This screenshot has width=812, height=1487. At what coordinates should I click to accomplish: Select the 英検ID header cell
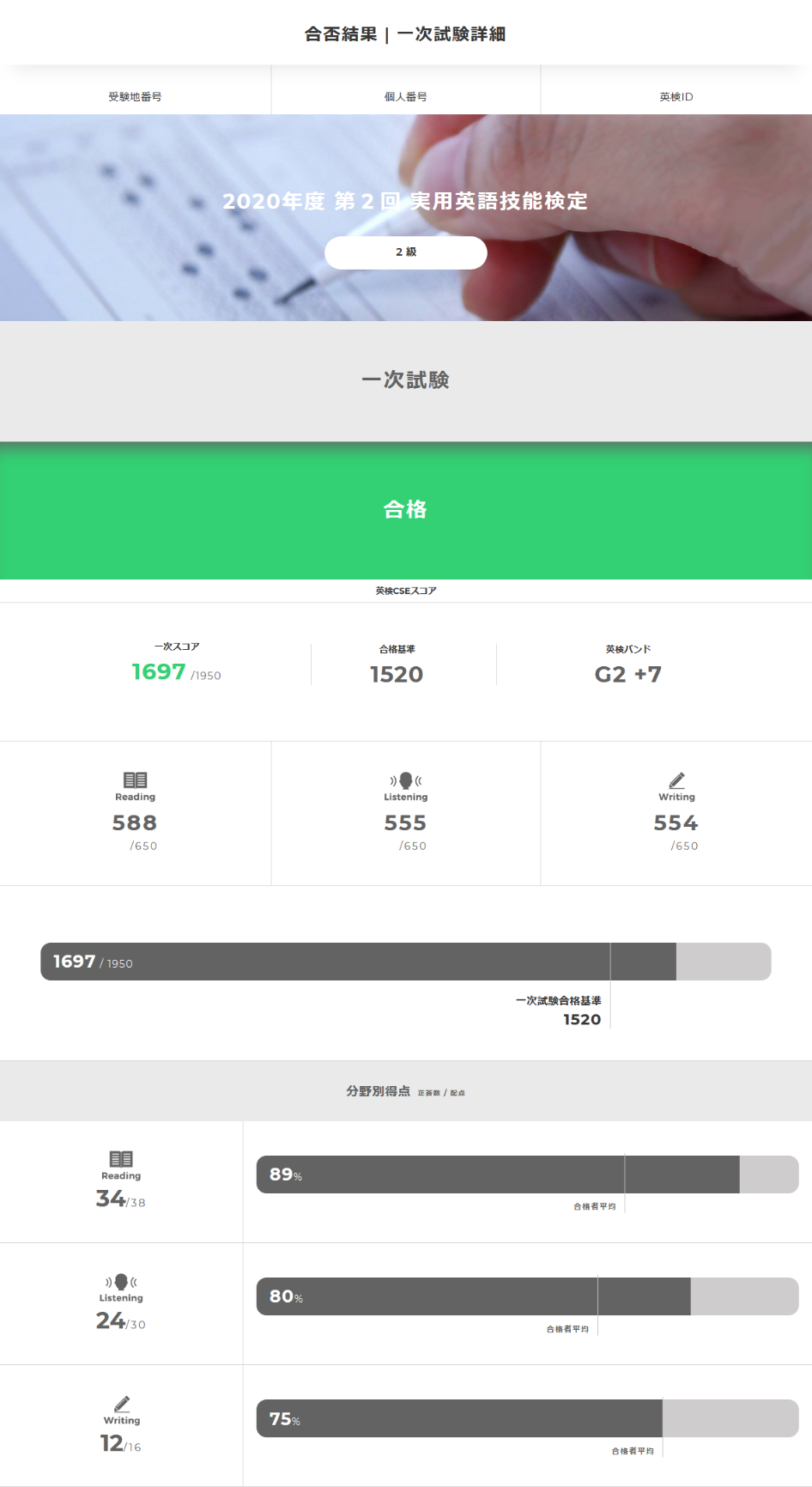(676, 96)
